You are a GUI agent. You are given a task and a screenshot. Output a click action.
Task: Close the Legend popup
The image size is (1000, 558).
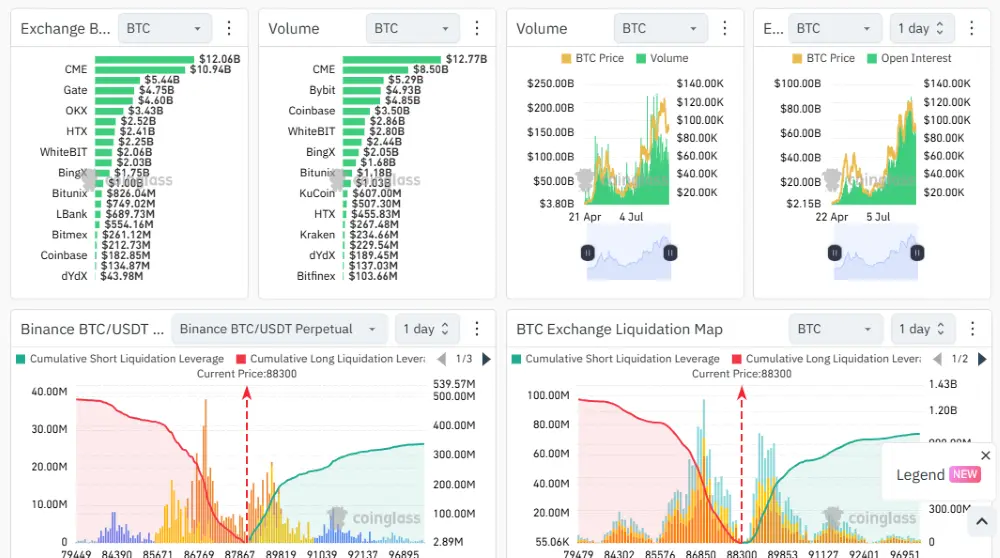985,455
